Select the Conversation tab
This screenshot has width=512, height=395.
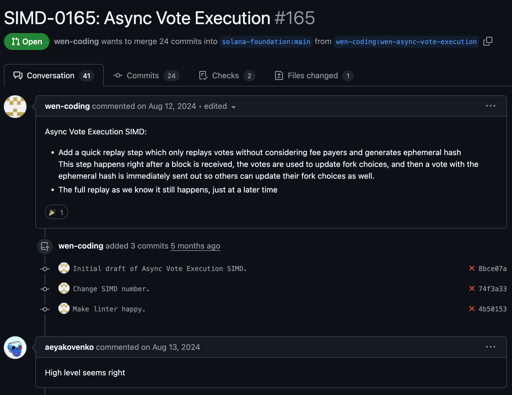click(x=54, y=76)
